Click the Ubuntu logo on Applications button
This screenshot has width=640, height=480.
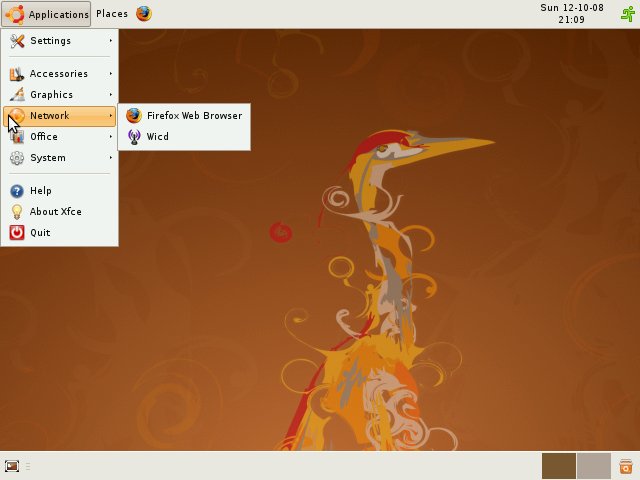[15, 14]
